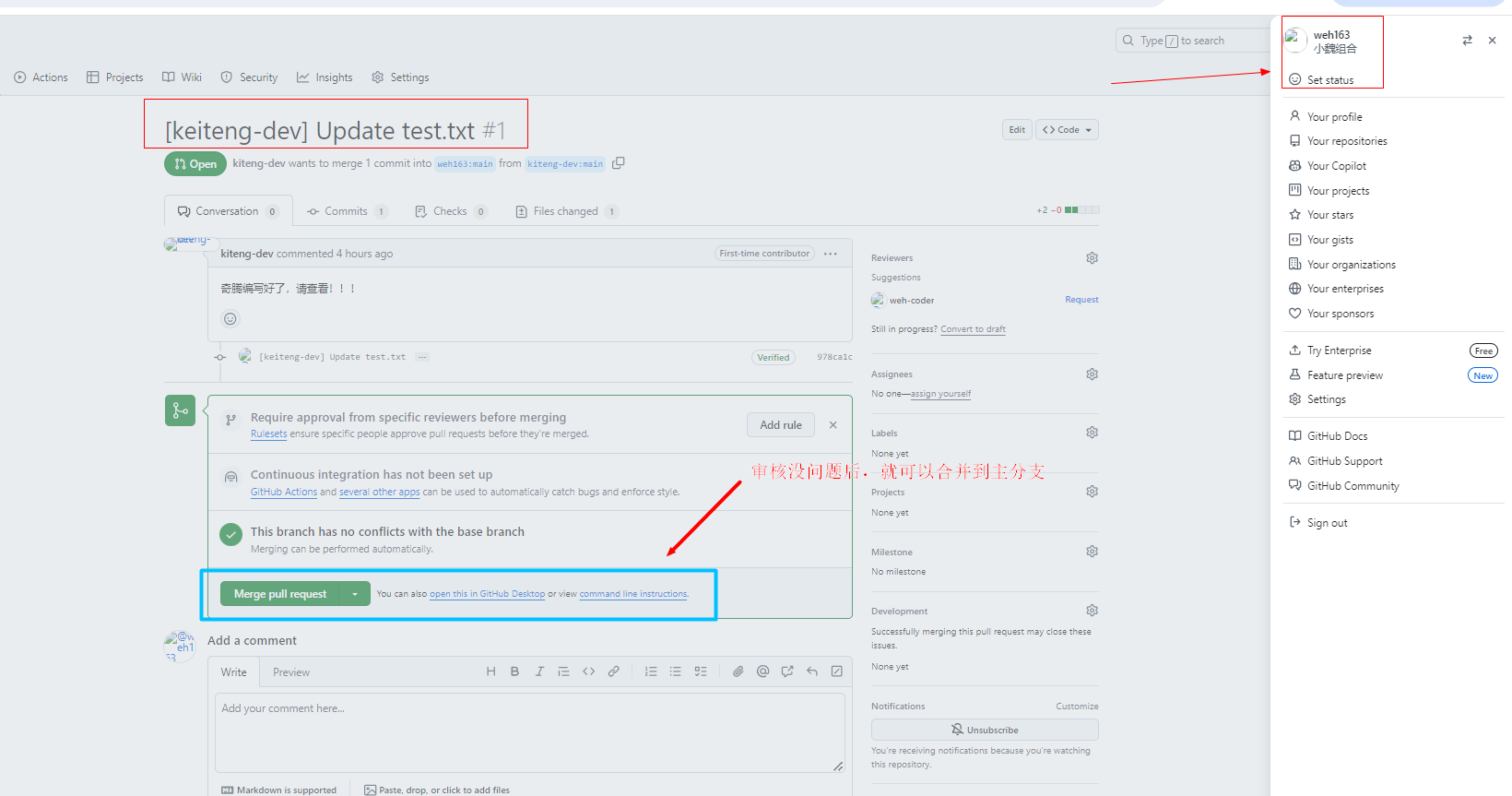Image resolution: width=1512 pixels, height=796 pixels.
Task: Click Unsubscribe notifications button
Action: [985, 730]
